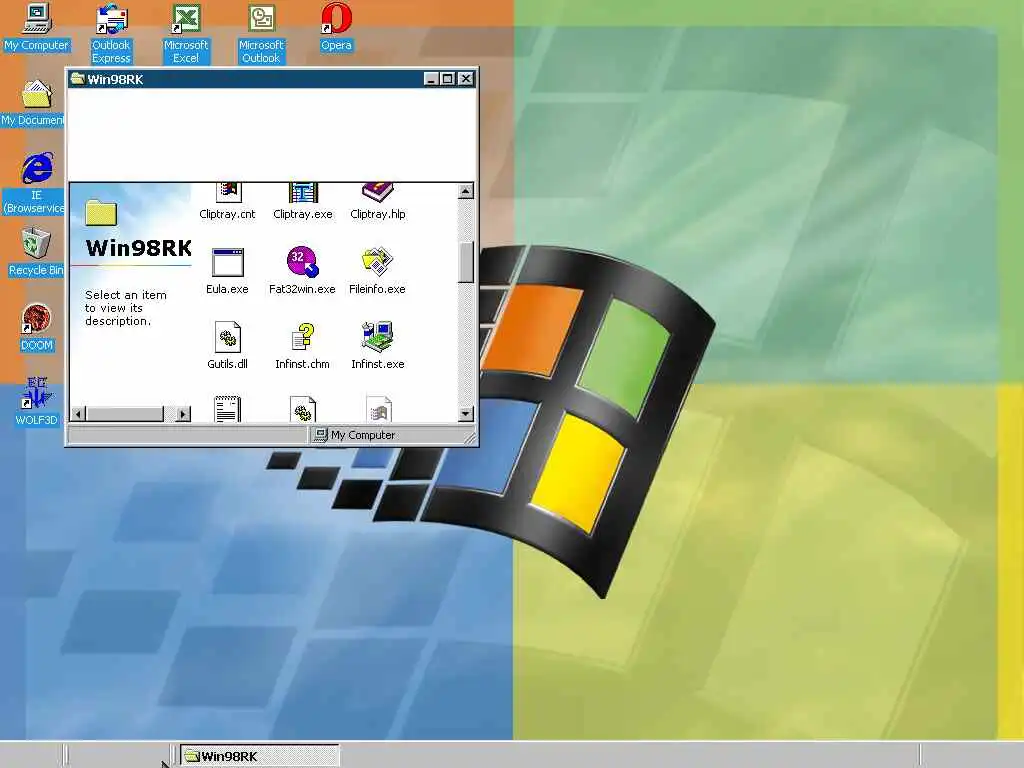The width and height of the screenshot is (1024, 768).
Task: Select the Cliptray.hlp help file icon
Action: point(378,193)
